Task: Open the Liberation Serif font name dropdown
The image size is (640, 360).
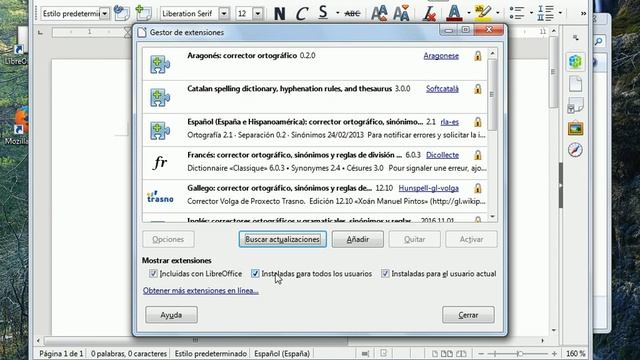Action: coord(224,13)
